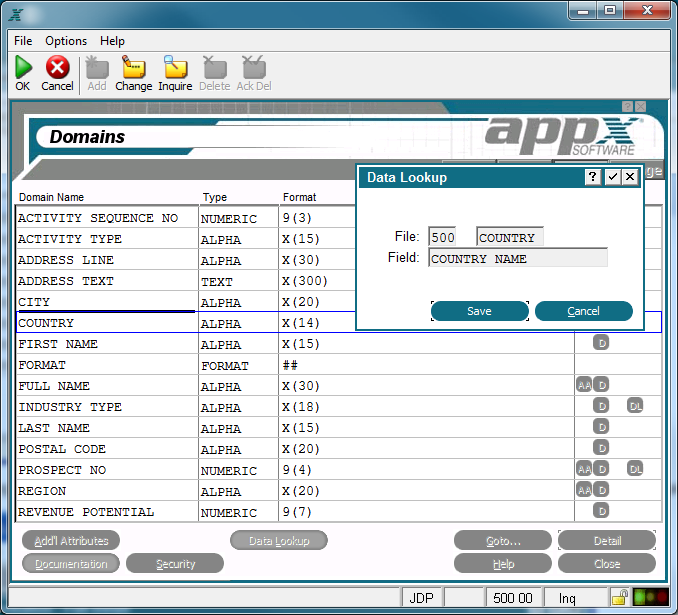The width and height of the screenshot is (678, 615).
Task: Click D badge on FULL NAME row
Action: 601,385
